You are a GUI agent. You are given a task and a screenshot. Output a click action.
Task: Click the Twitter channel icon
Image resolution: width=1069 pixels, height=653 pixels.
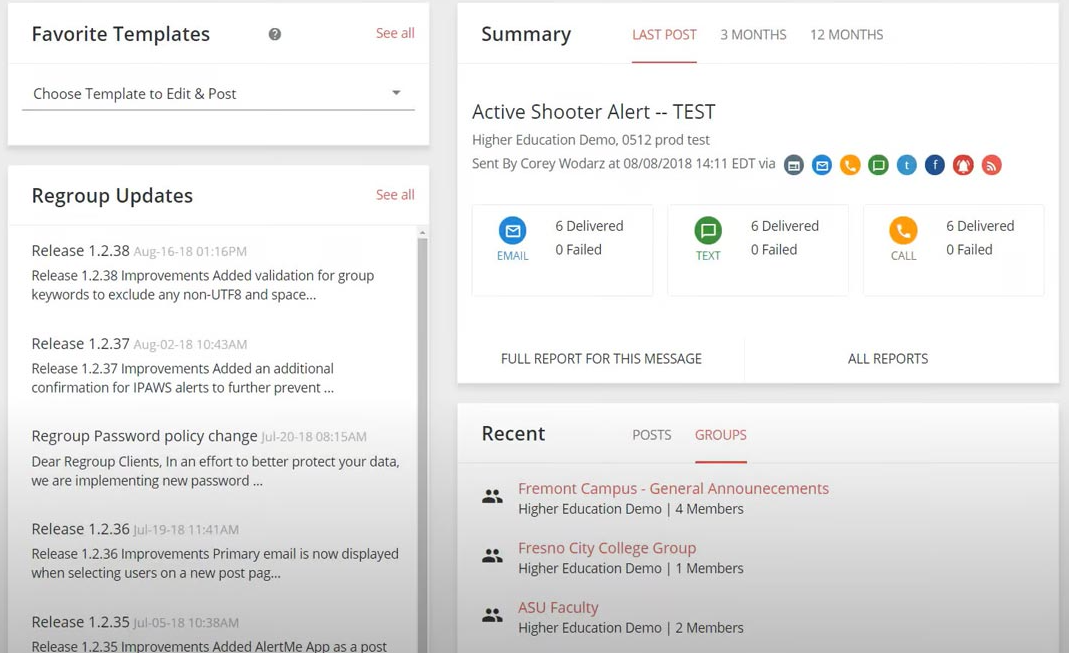(906, 165)
